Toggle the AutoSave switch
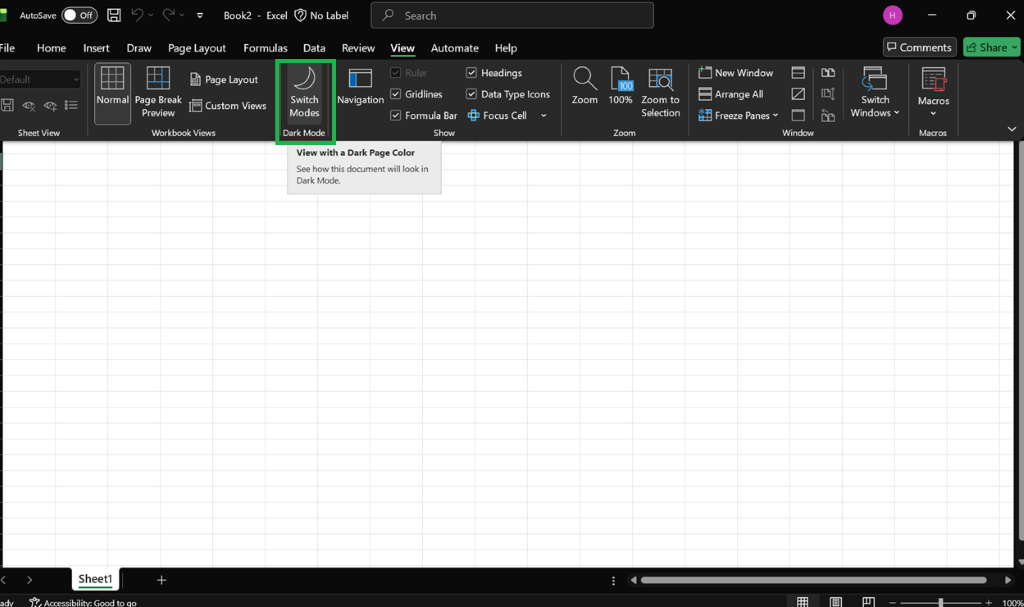This screenshot has width=1024, height=607. [80, 15]
